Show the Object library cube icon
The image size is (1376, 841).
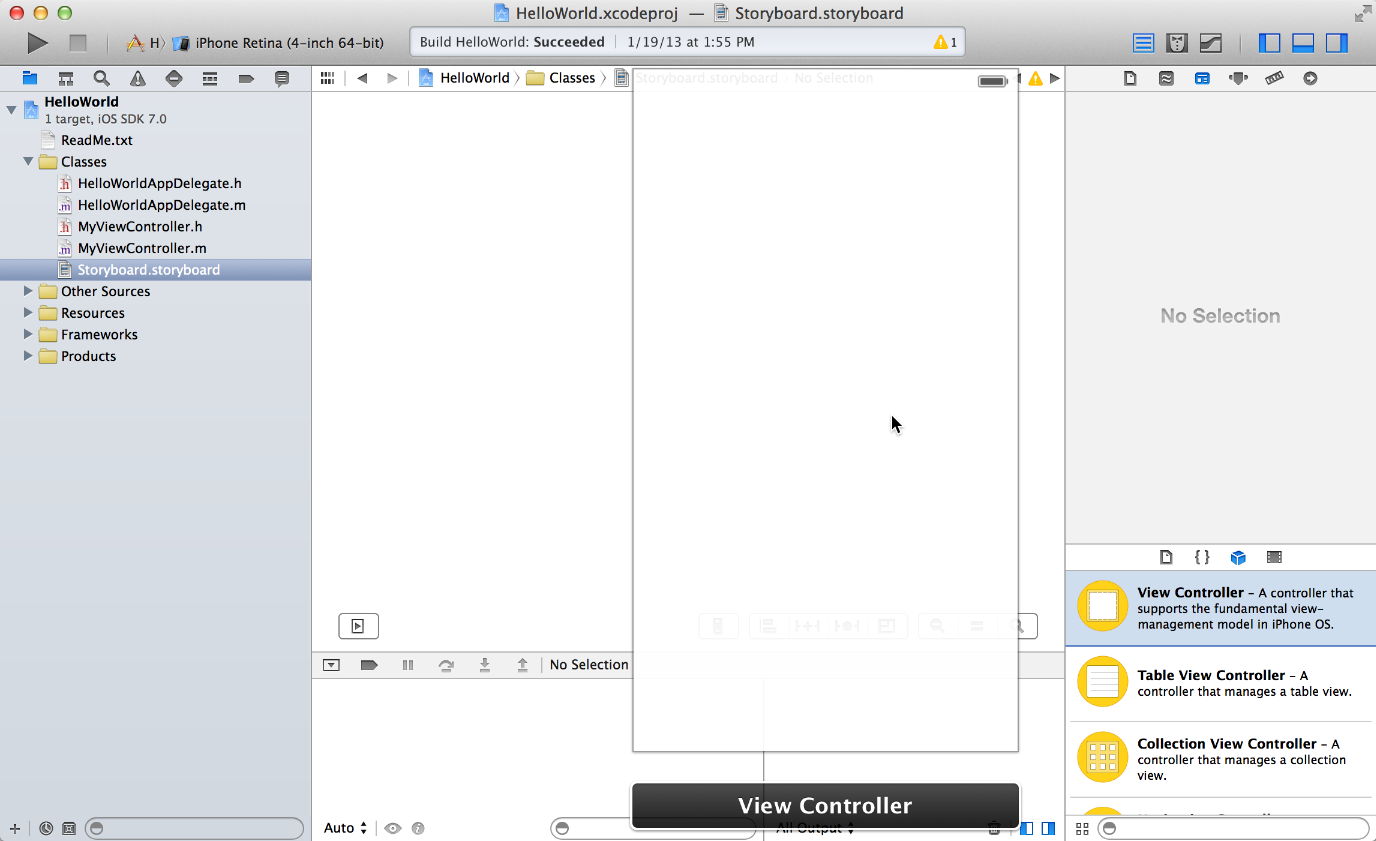tap(1238, 557)
